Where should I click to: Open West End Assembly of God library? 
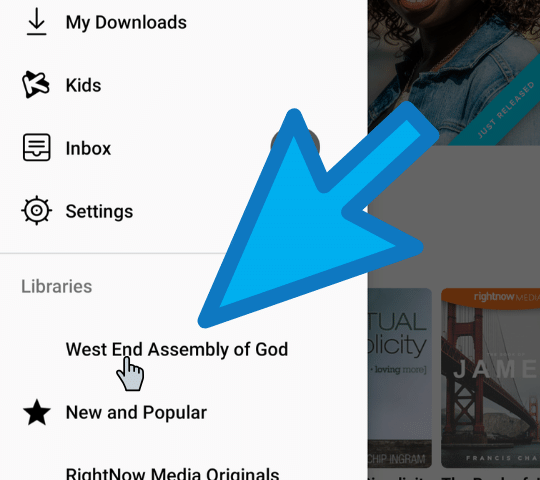177,349
